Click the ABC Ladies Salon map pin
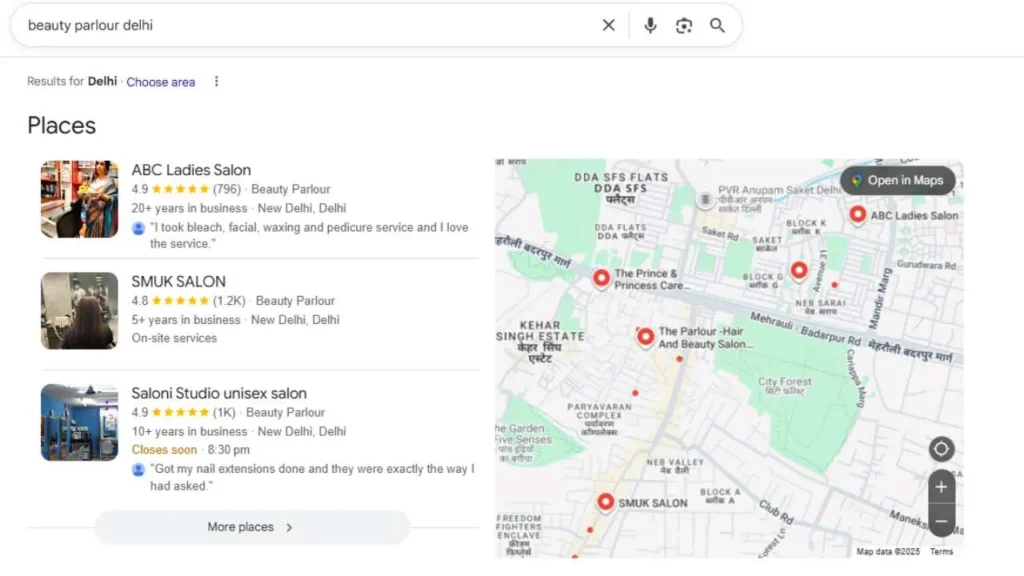The width and height of the screenshot is (1024, 576). click(858, 213)
